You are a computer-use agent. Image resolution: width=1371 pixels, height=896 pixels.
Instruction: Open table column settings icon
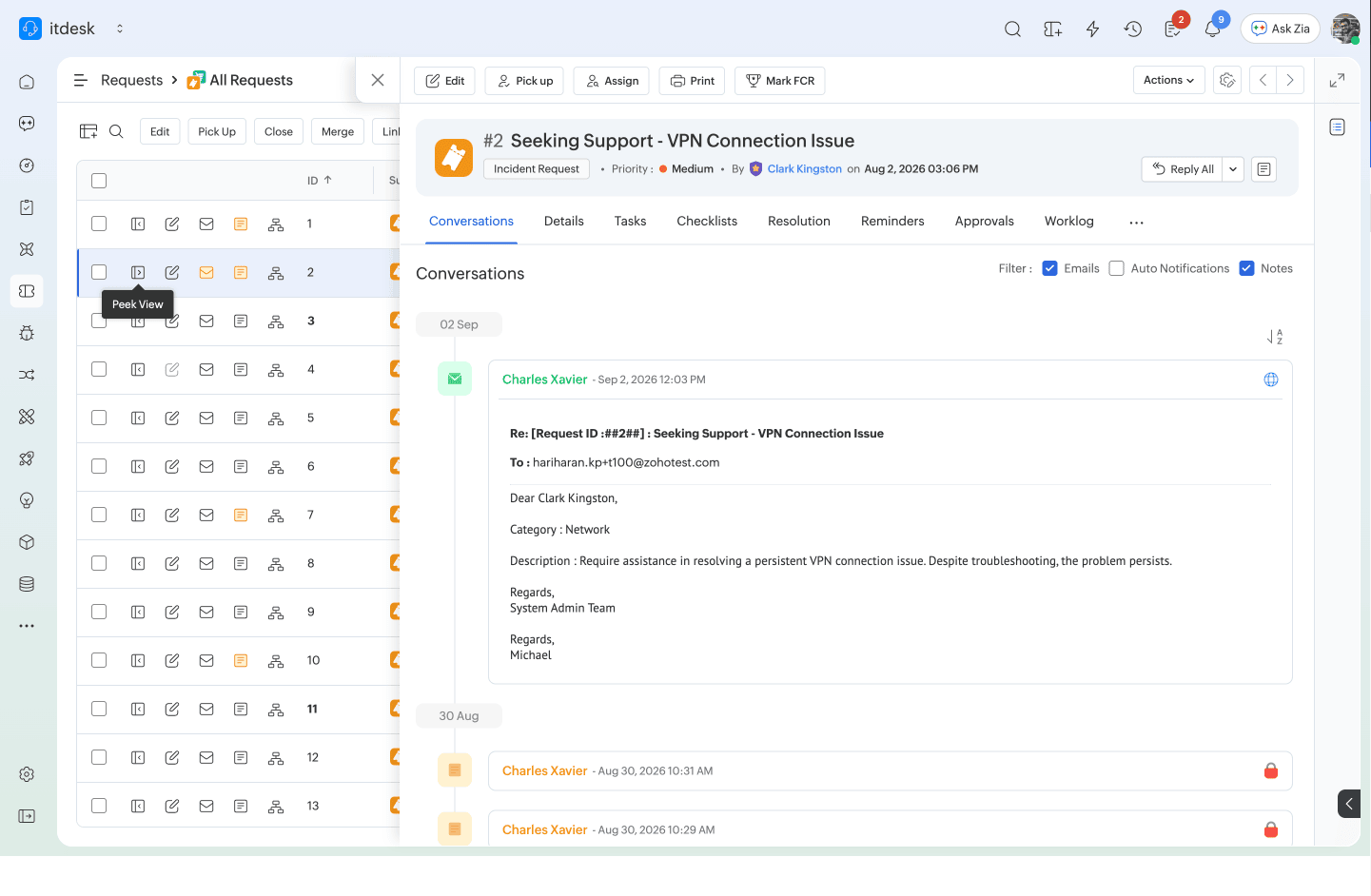pyautogui.click(x=88, y=131)
